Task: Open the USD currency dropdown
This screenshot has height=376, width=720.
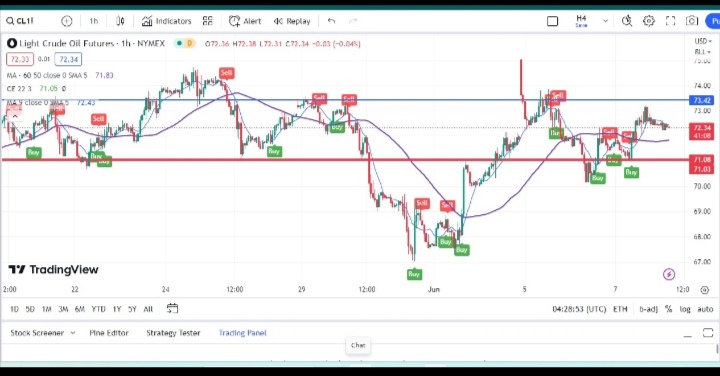Action: [x=703, y=41]
